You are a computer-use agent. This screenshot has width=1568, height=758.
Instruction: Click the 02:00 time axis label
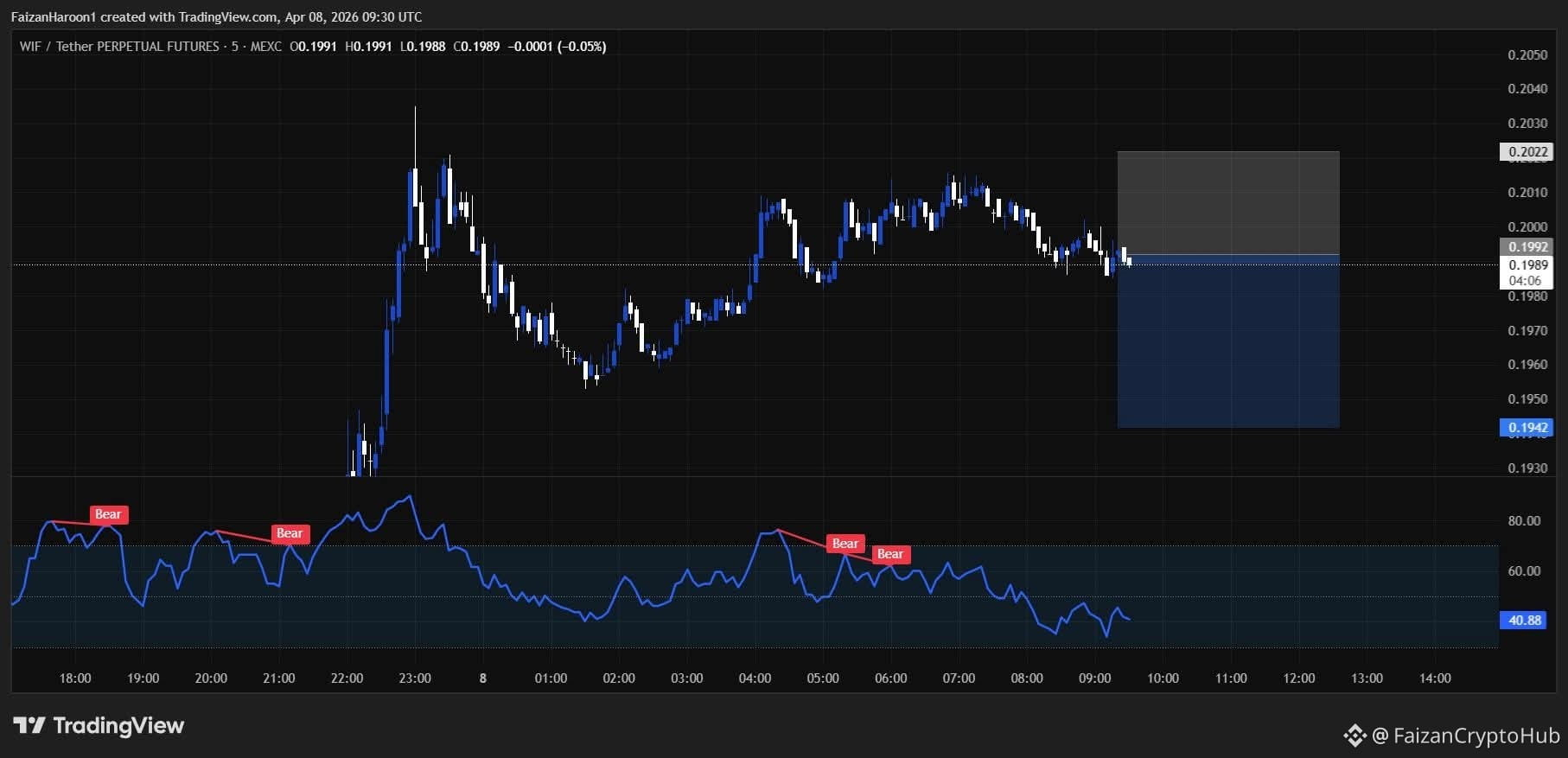click(619, 678)
